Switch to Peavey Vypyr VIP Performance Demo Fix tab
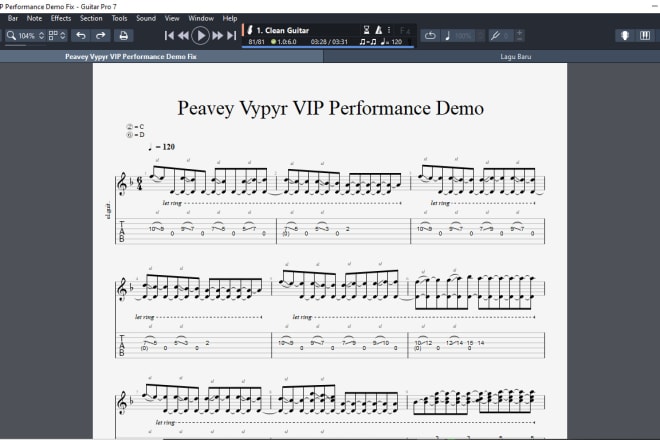The image size is (660, 440). 162,56
